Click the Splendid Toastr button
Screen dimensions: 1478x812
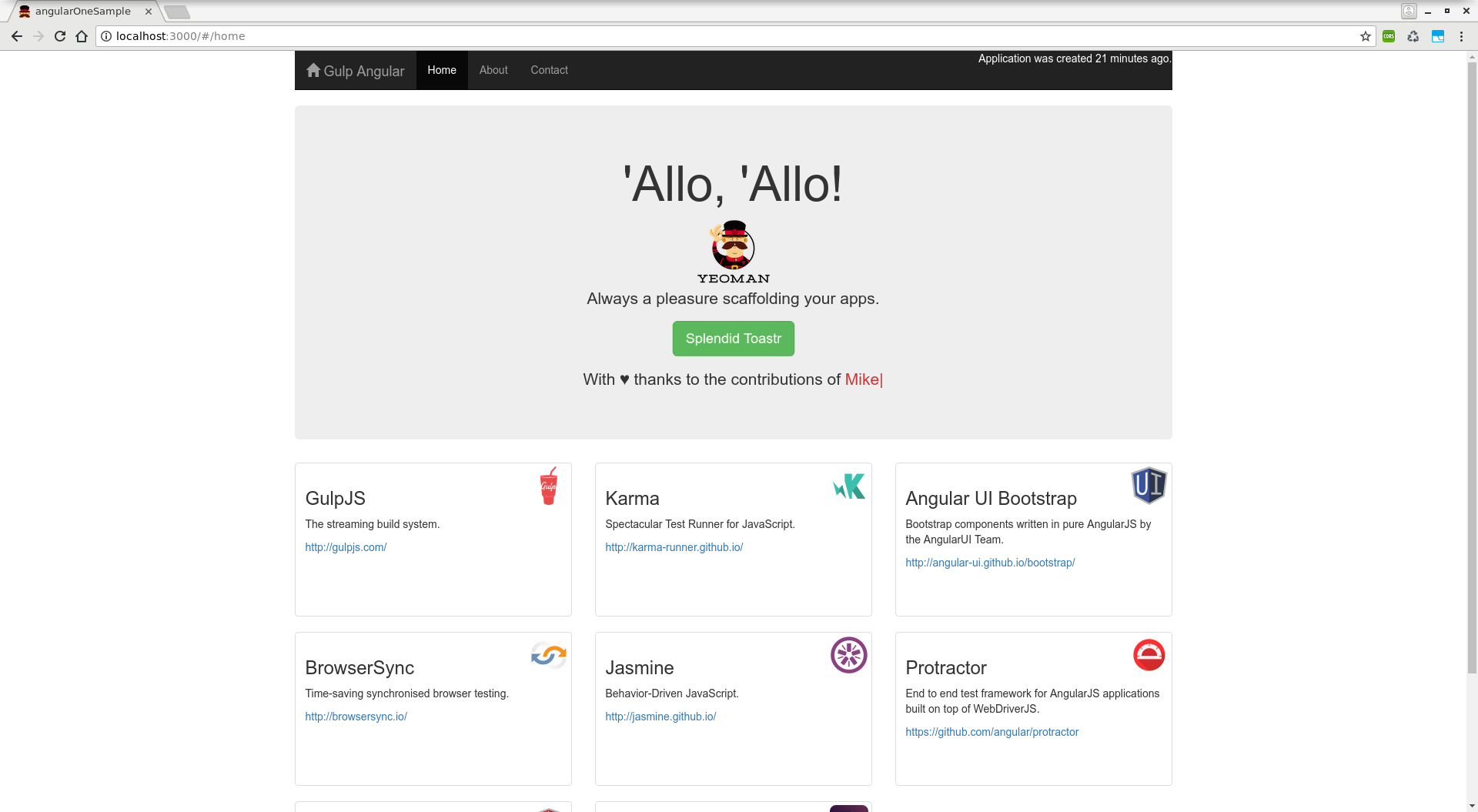tap(734, 339)
